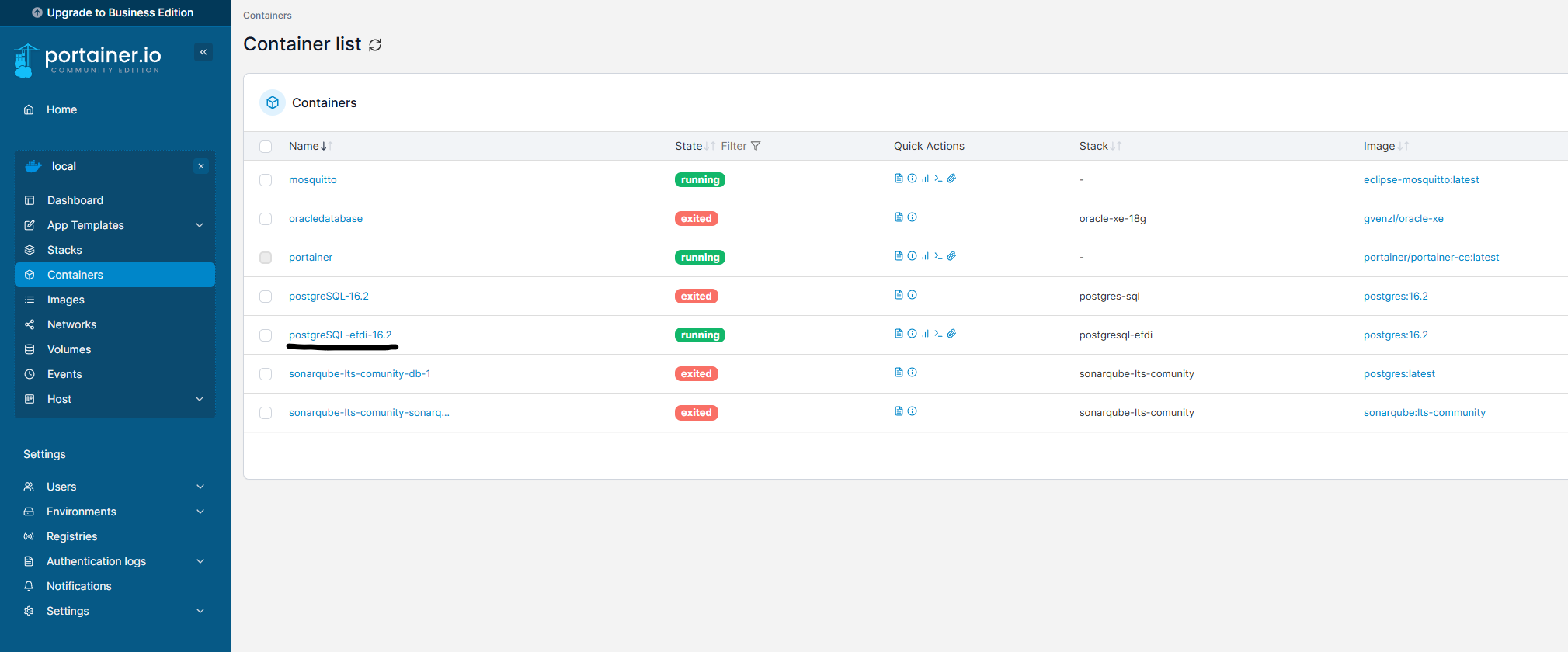
Task: Expand the App Templates submenu chevron
Action: (200, 225)
